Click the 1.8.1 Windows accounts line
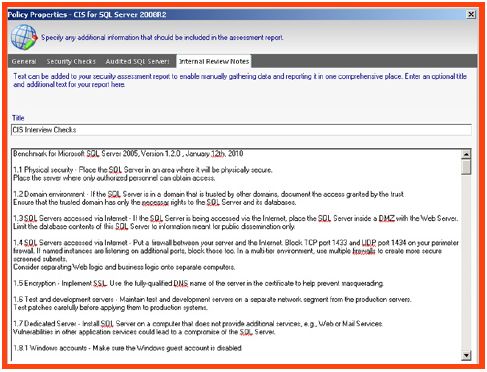Screen dimensions: 487x372 [127, 348]
